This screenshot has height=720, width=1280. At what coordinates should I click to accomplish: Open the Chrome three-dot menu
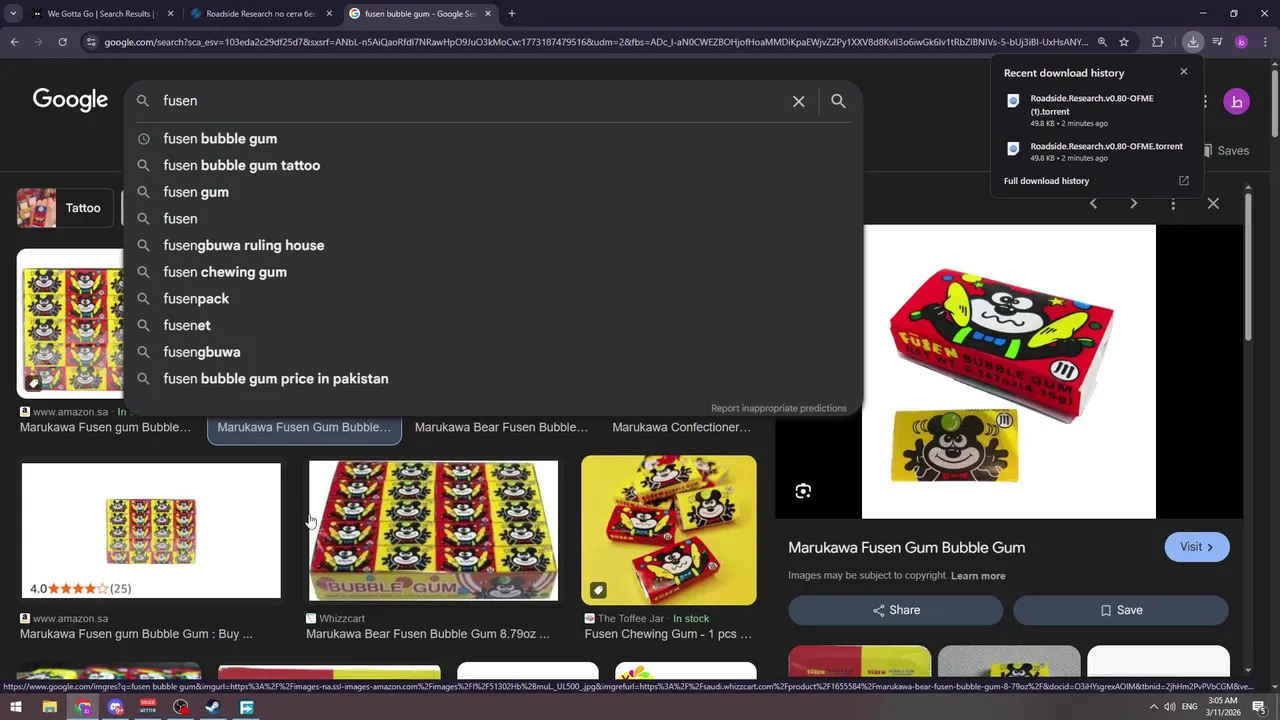click(1264, 42)
